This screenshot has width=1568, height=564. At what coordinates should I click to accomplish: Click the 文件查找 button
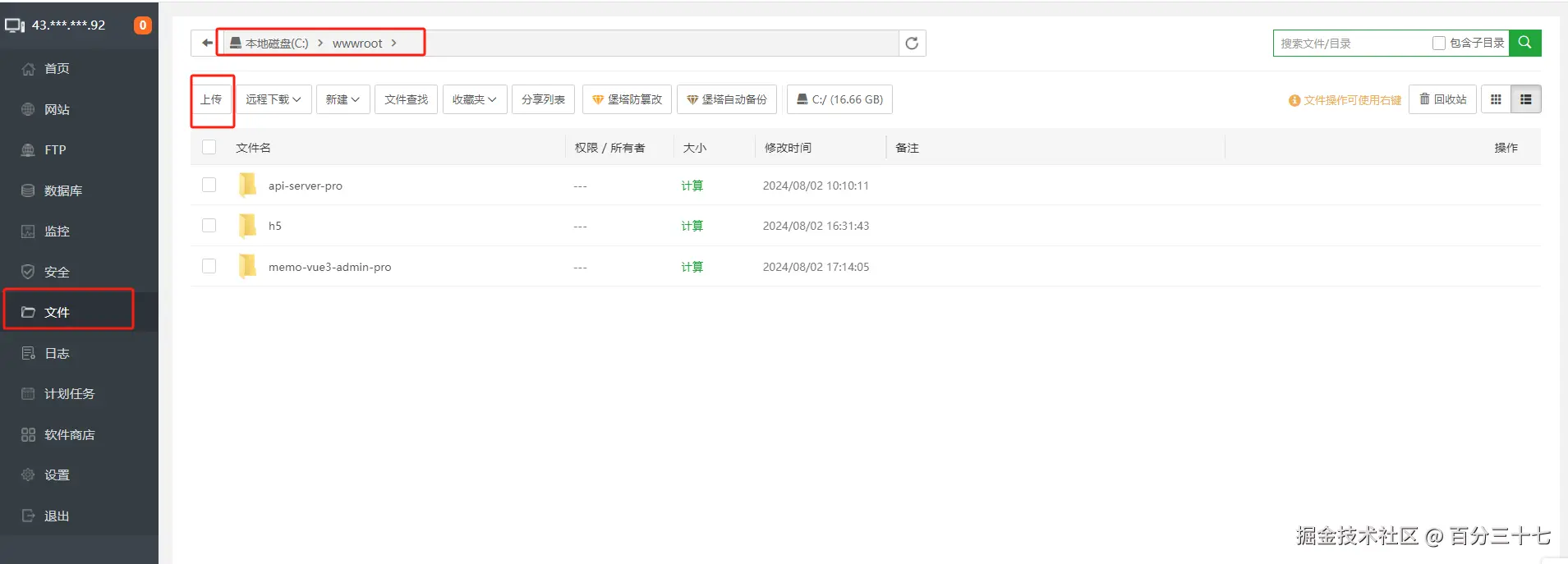pos(407,99)
